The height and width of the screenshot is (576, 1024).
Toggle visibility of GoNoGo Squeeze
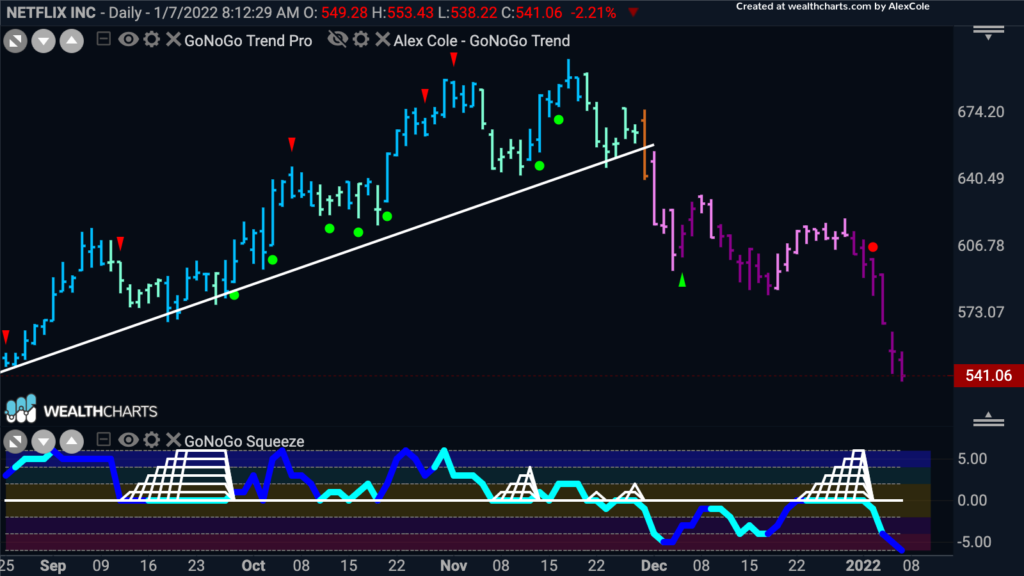tap(128, 440)
